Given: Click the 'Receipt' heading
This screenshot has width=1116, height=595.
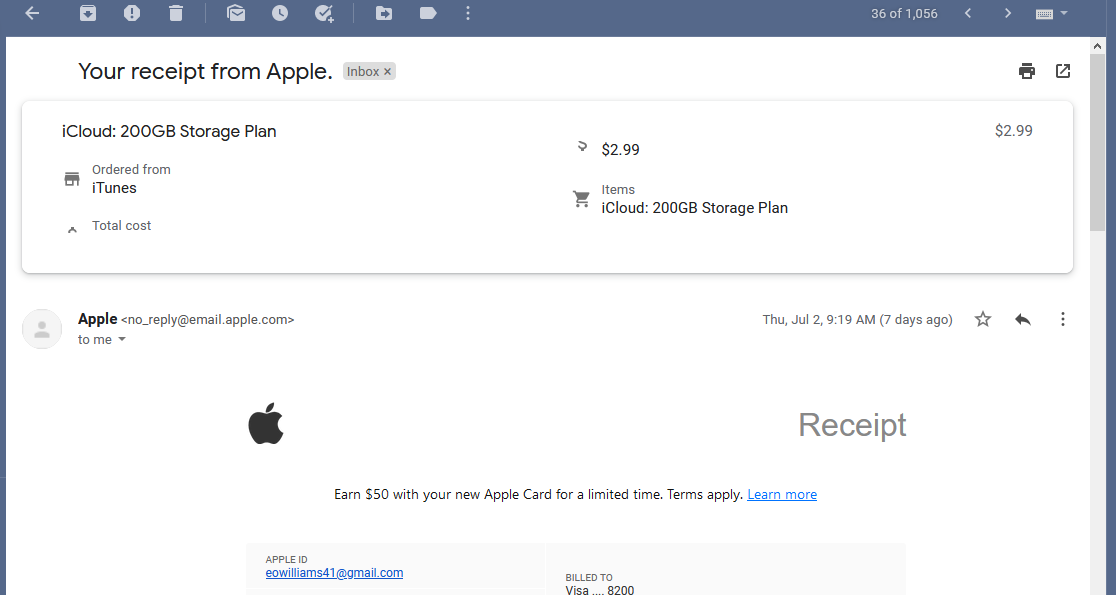Looking at the screenshot, I should click(852, 425).
